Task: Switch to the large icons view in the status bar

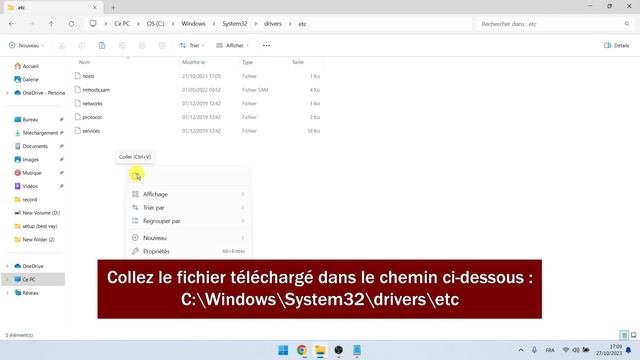Action: coord(633,335)
